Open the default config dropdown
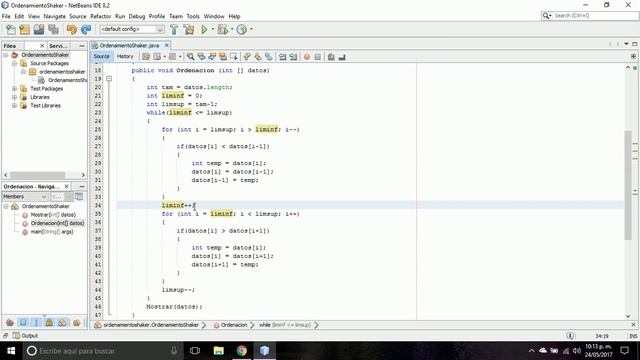The image size is (640, 360). (132, 29)
